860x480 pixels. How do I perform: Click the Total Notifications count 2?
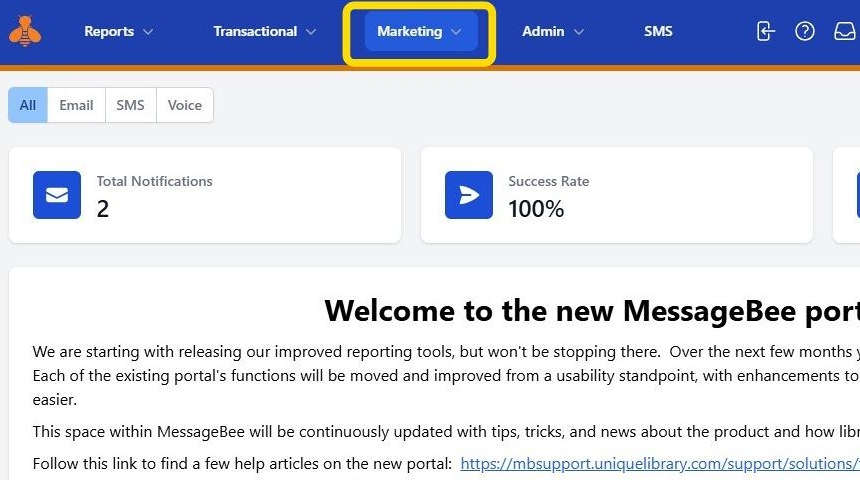click(103, 209)
